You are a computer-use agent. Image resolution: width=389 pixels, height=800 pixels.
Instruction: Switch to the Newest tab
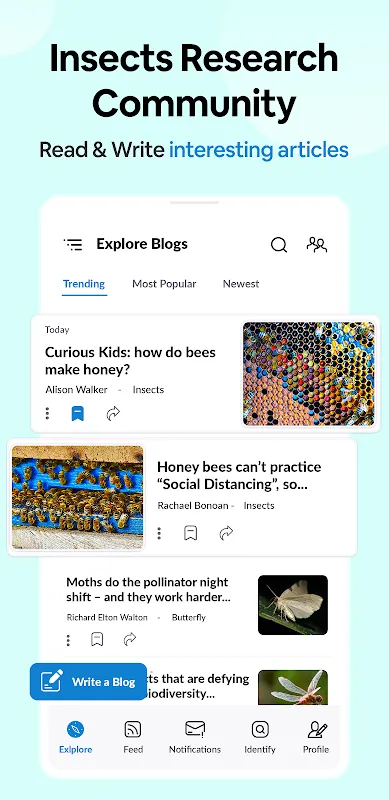(x=241, y=284)
